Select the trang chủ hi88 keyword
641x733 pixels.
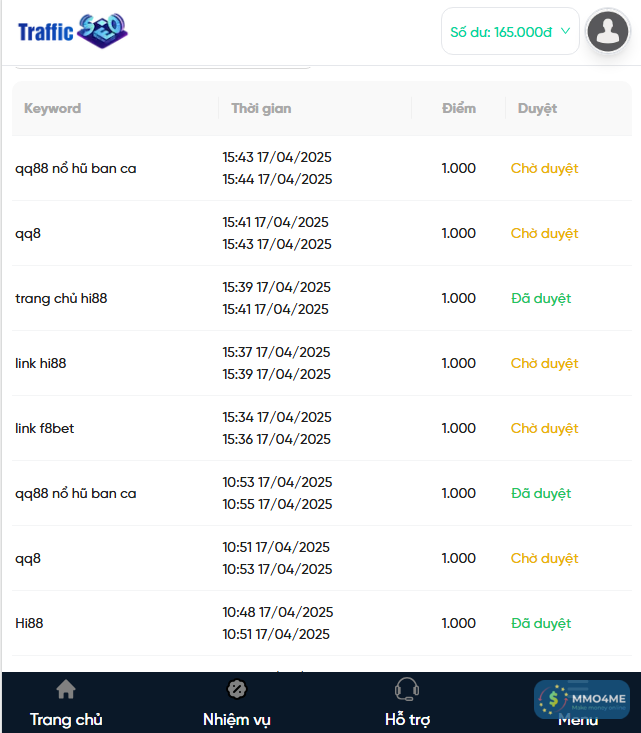pos(61,298)
